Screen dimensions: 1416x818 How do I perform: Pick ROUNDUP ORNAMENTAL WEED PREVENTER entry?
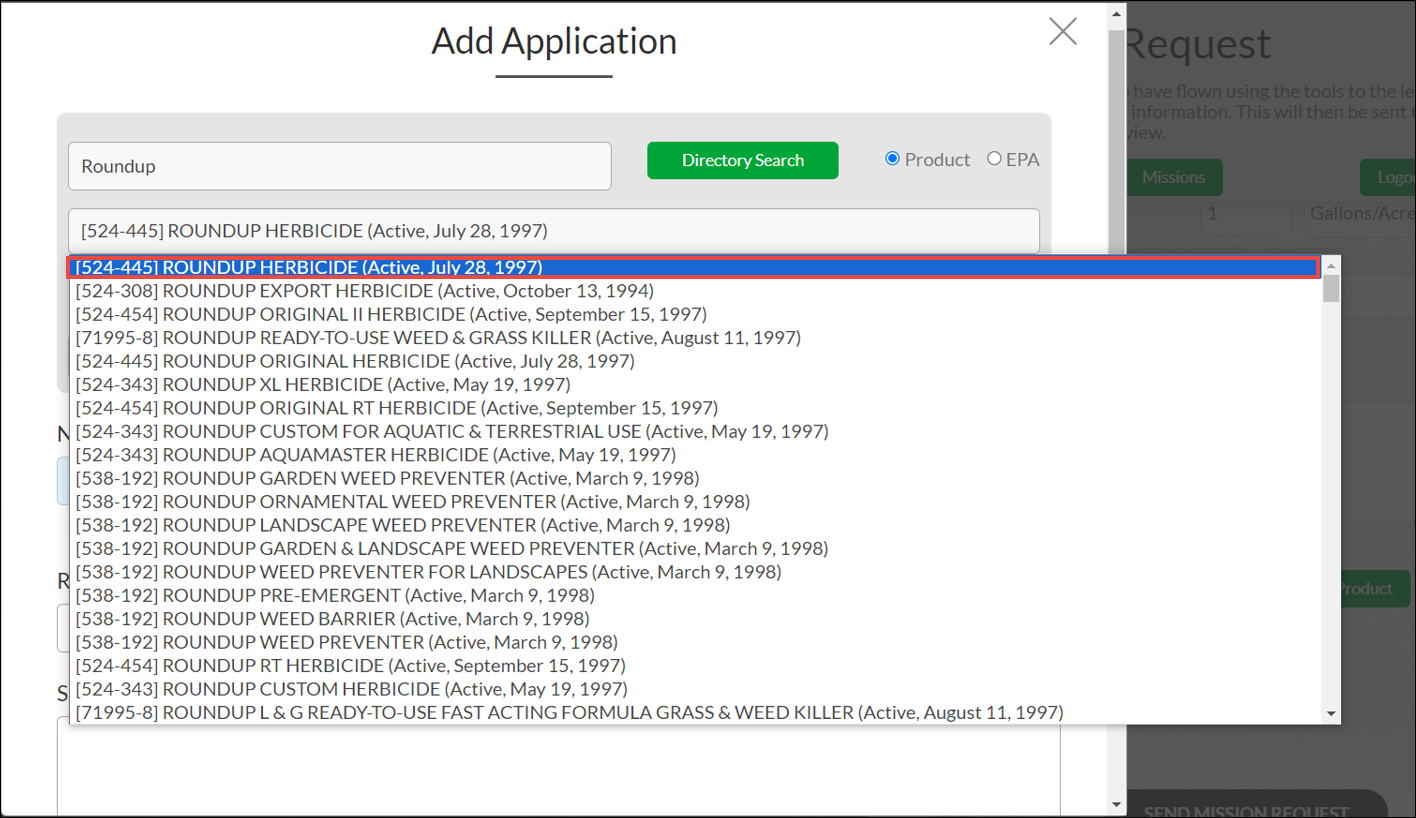pyautogui.click(x=695, y=502)
